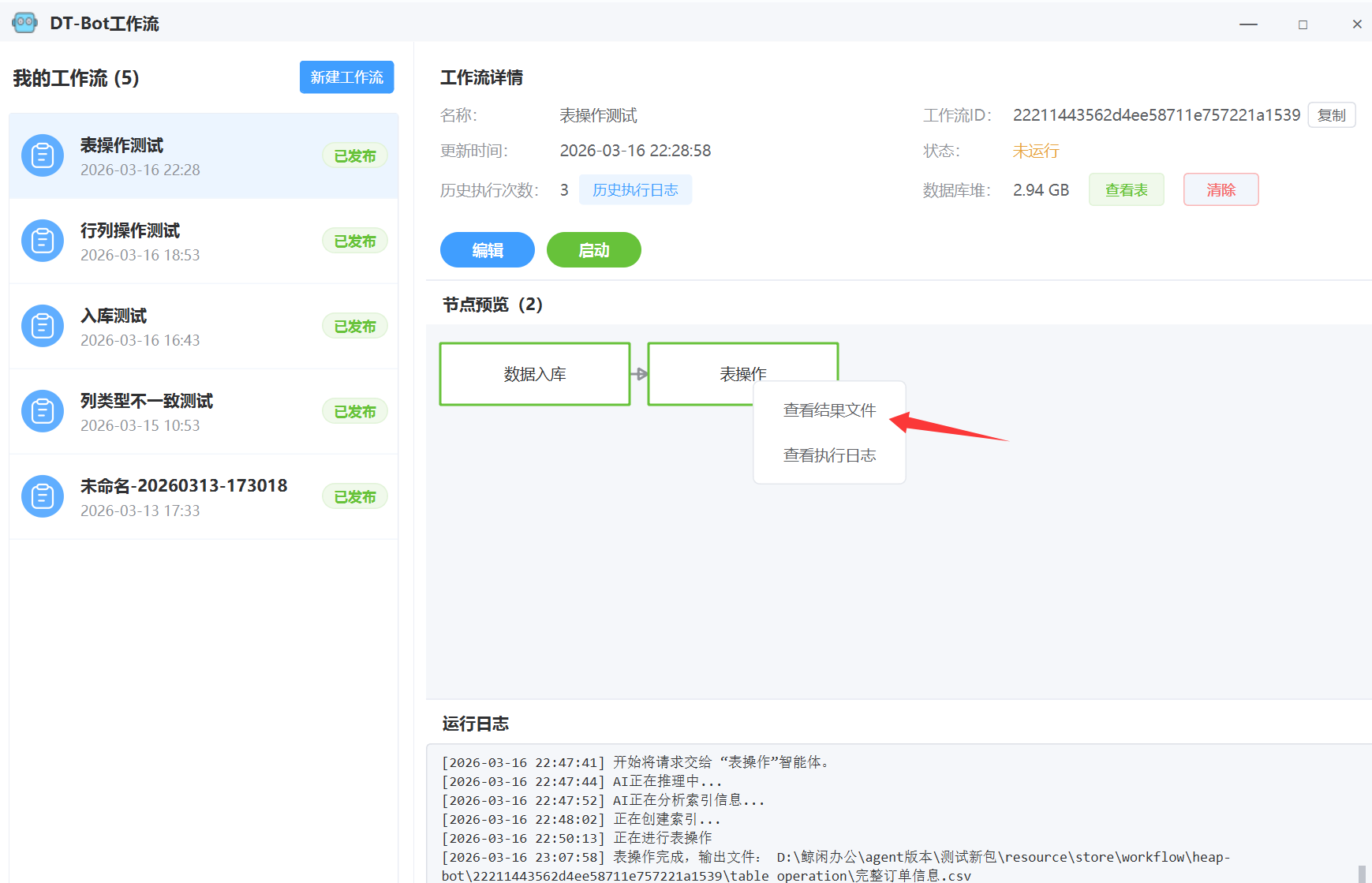Select the 数据入库 node
This screenshot has height=883, width=1372.
[x=535, y=374]
